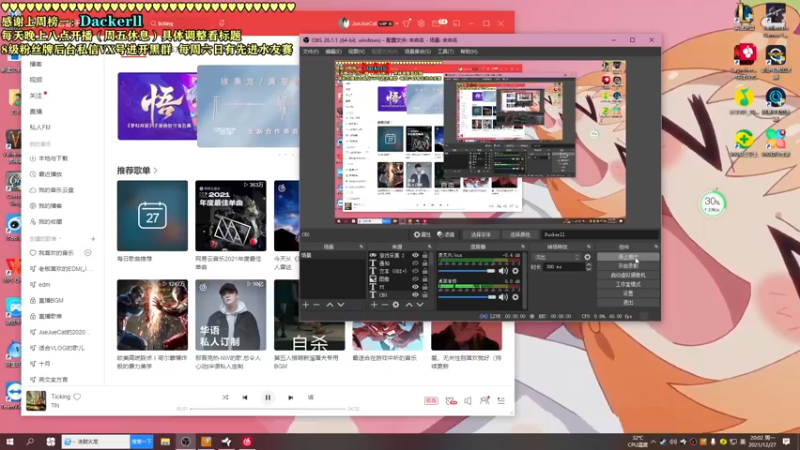
Task: Open 工具(T) menu in OBS
Action: tap(445, 52)
